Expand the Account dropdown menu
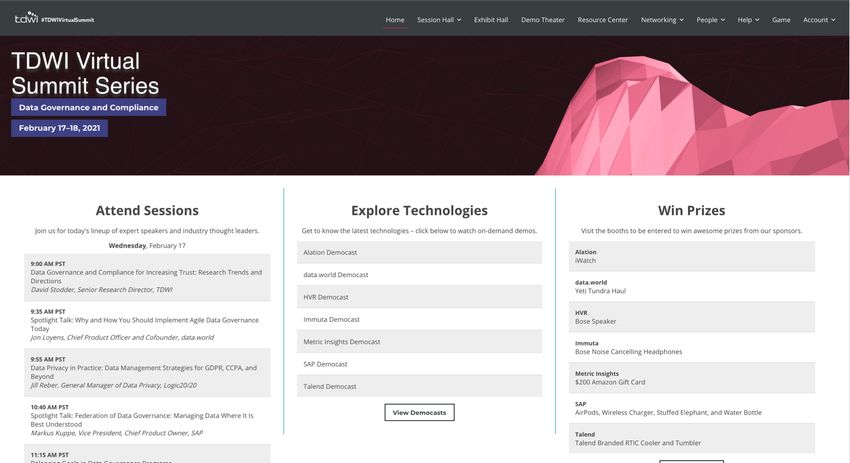 click(819, 20)
